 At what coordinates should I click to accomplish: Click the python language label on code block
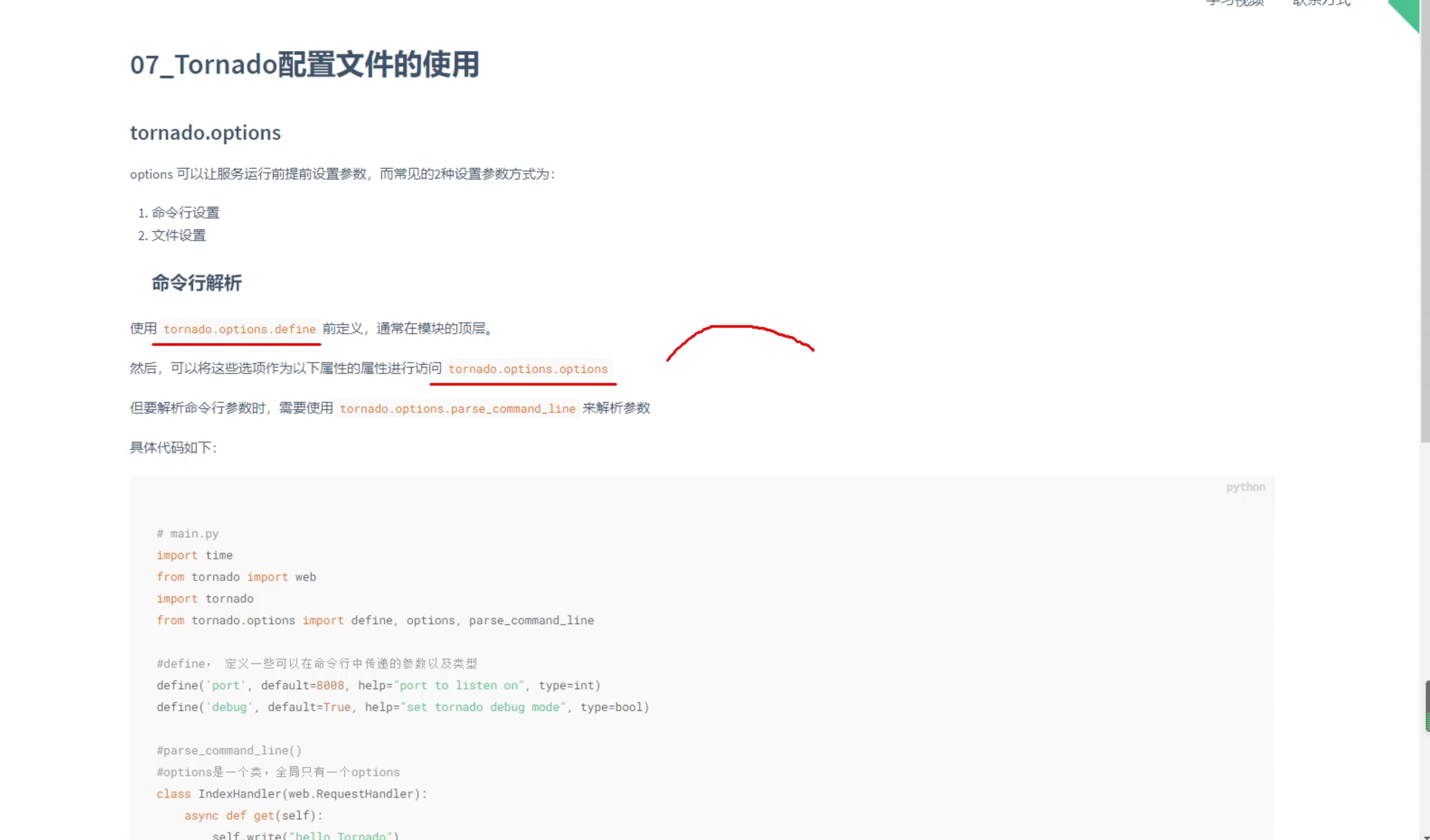coord(1245,487)
